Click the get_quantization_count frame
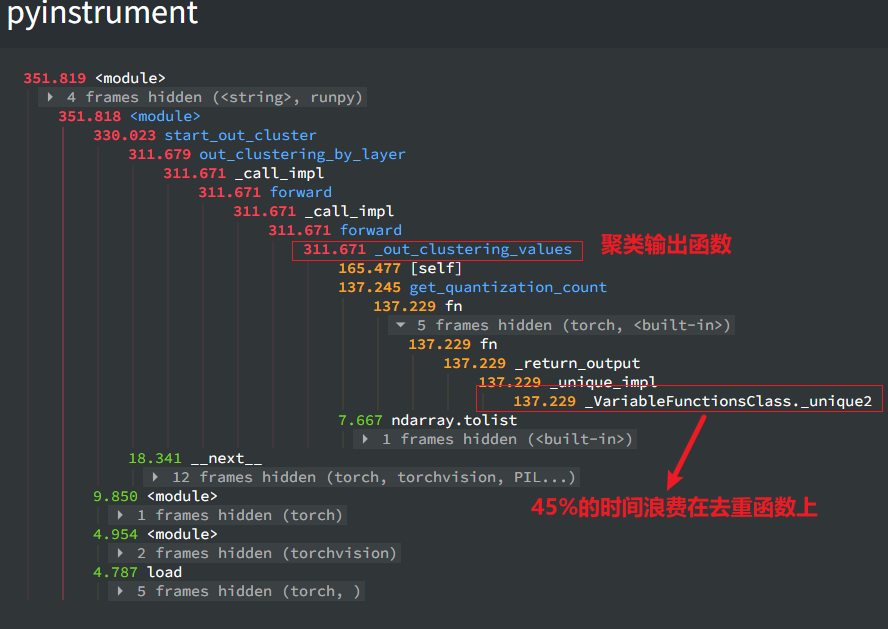The height and width of the screenshot is (629, 888). pyautogui.click(x=507, y=287)
